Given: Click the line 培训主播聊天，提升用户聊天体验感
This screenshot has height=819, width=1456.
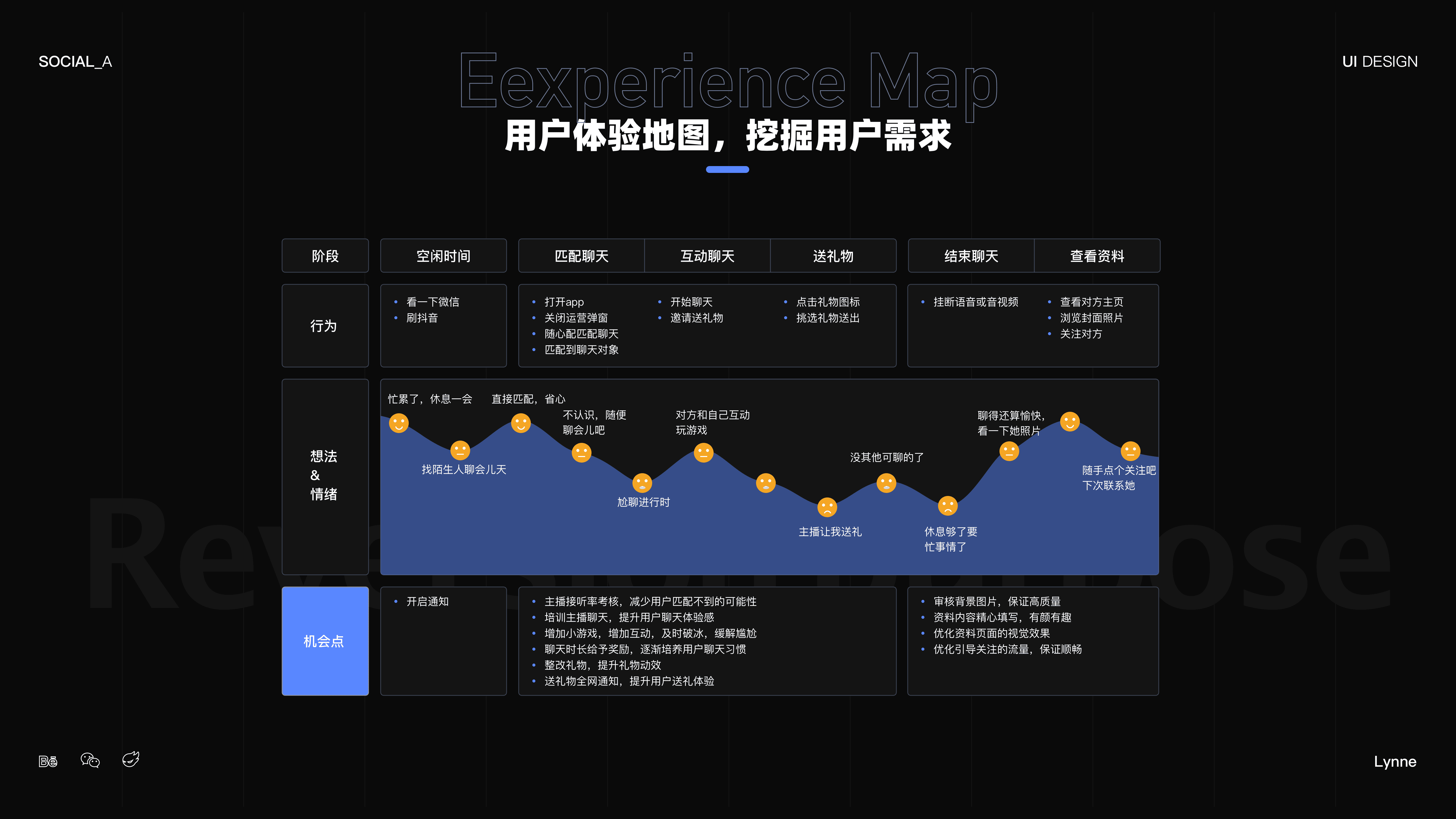Looking at the screenshot, I should pos(629,617).
